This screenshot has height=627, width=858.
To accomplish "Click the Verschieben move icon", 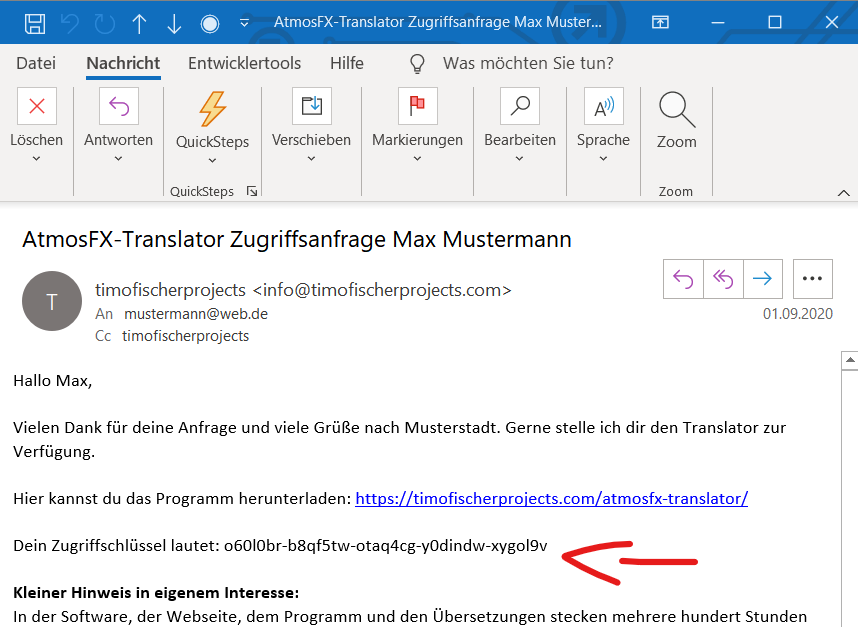I will pos(311,106).
